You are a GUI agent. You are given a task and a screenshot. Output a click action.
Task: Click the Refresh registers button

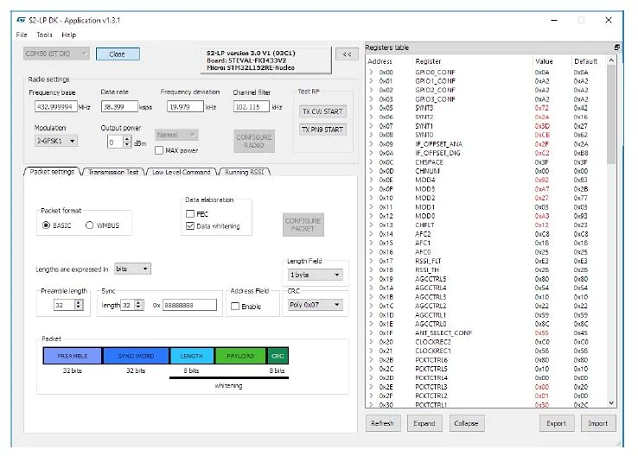pyautogui.click(x=382, y=423)
